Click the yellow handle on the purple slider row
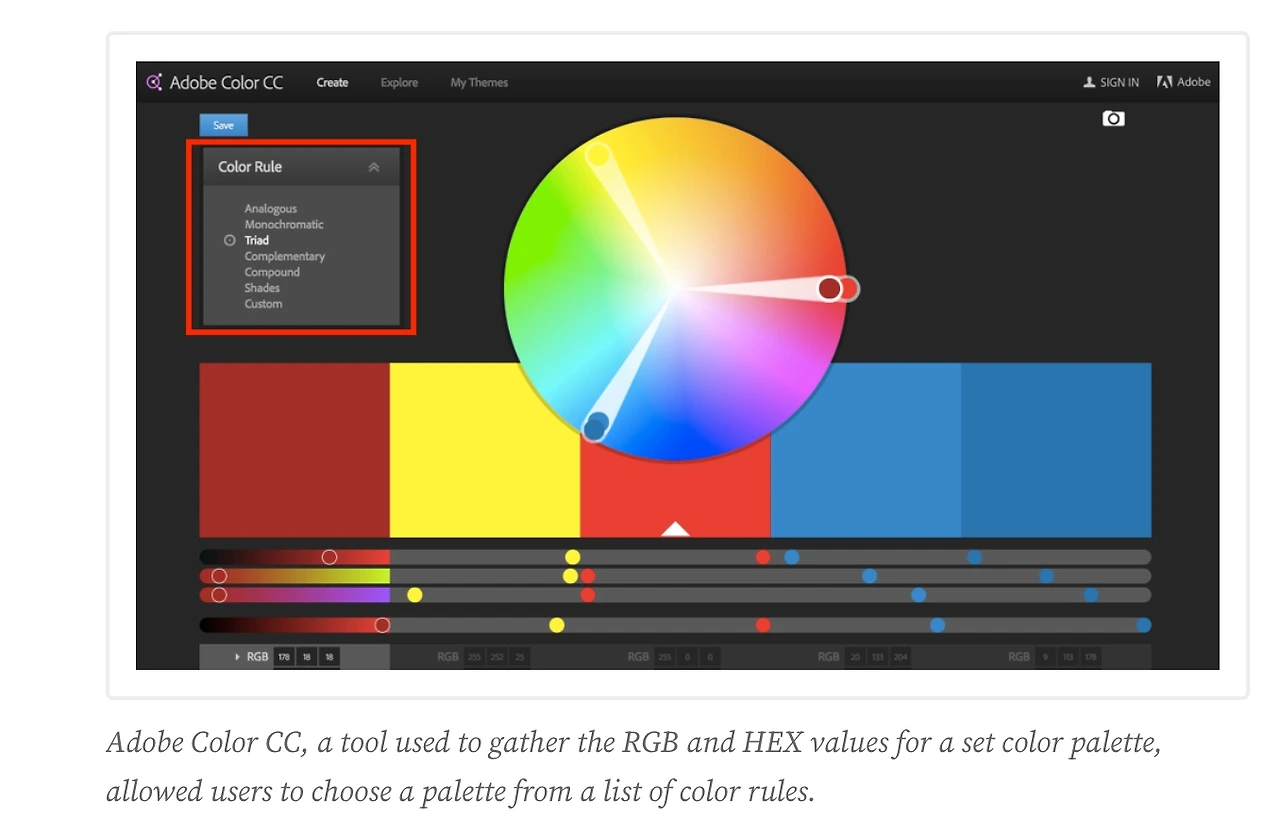1280x835 pixels. point(415,595)
